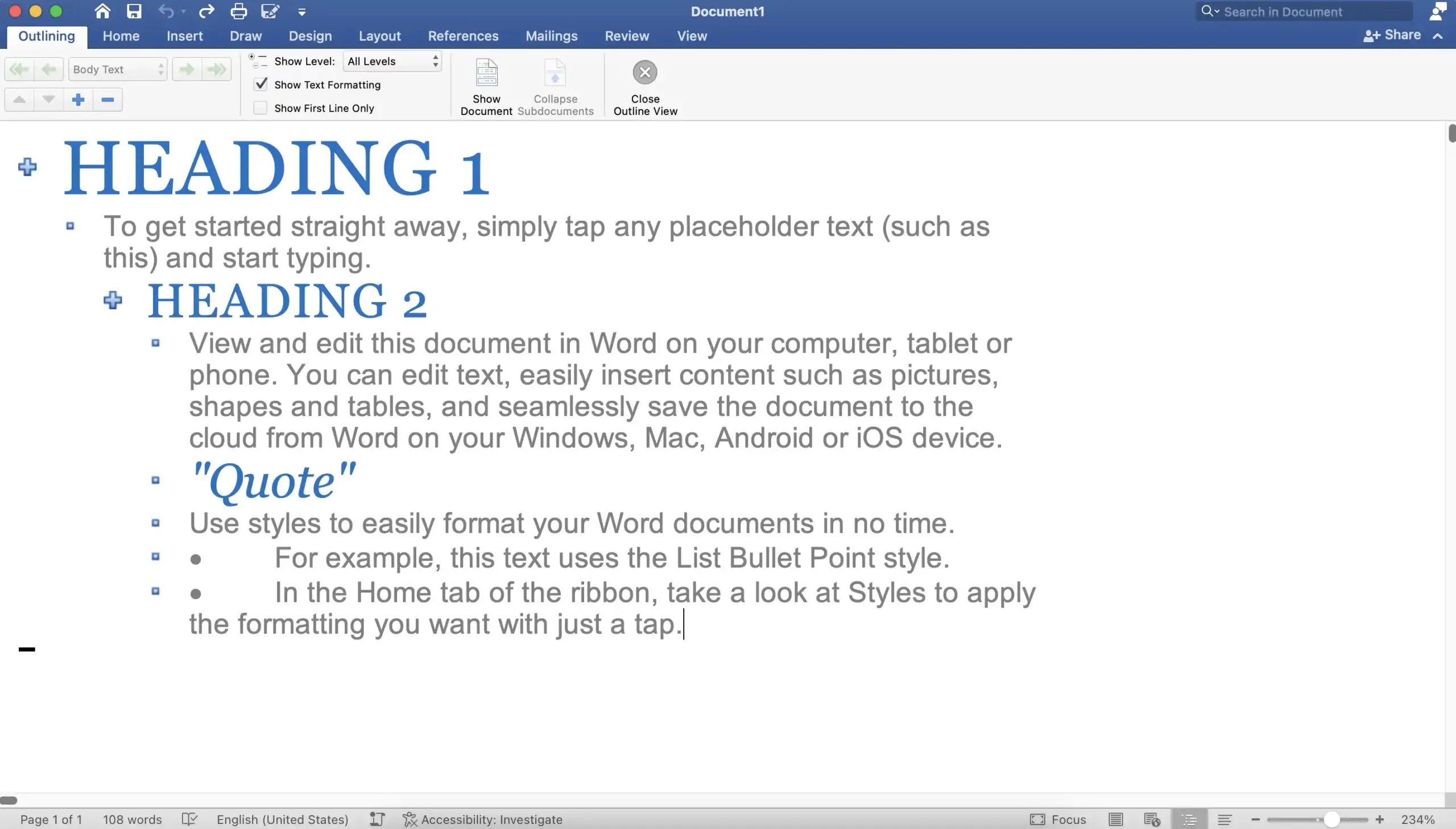Promote selection to Heading 1 with double-left-arrow icon
The width and height of the screenshot is (1456, 829).
(19, 69)
